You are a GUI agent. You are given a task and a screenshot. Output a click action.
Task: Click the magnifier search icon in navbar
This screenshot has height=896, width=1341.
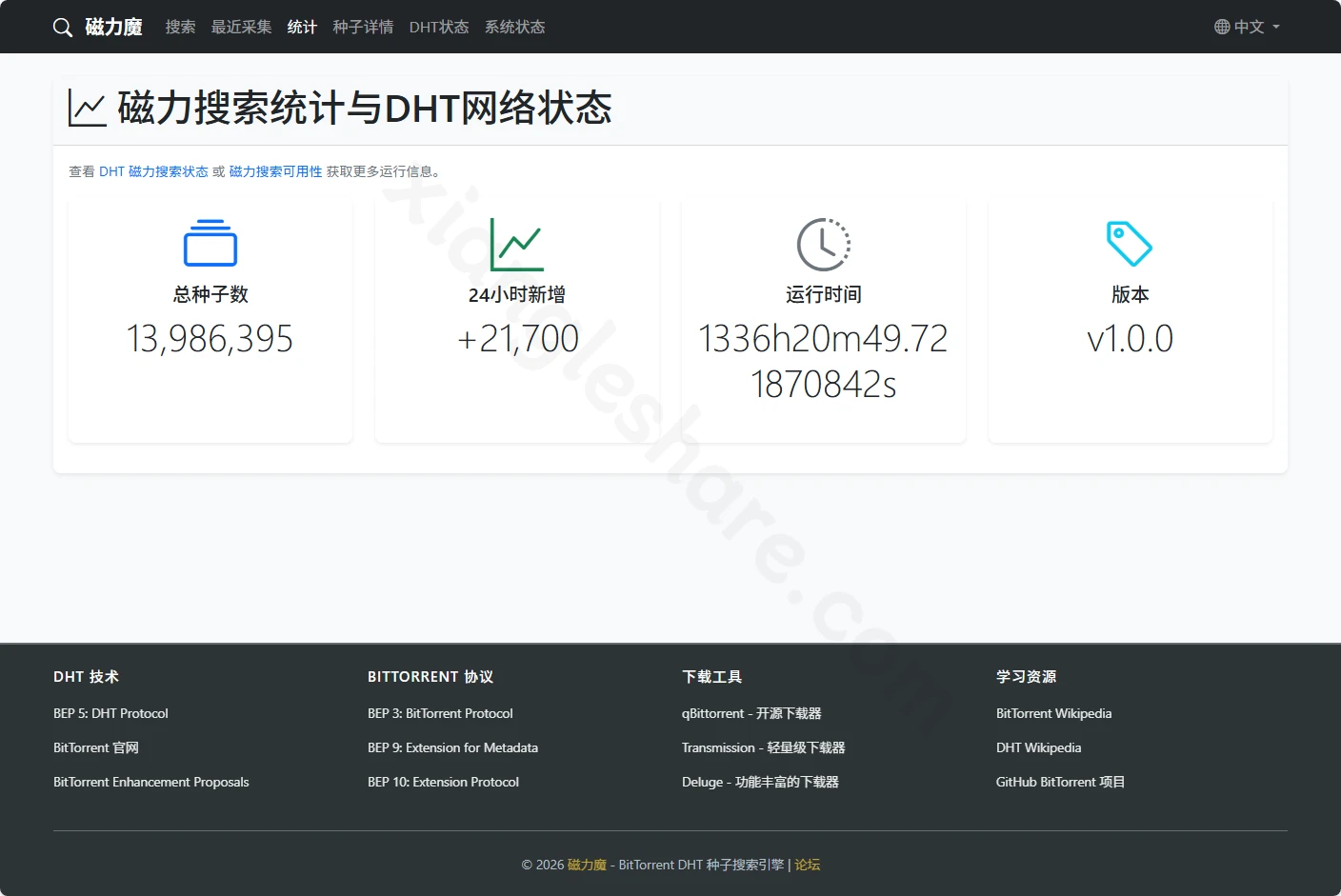(x=63, y=28)
